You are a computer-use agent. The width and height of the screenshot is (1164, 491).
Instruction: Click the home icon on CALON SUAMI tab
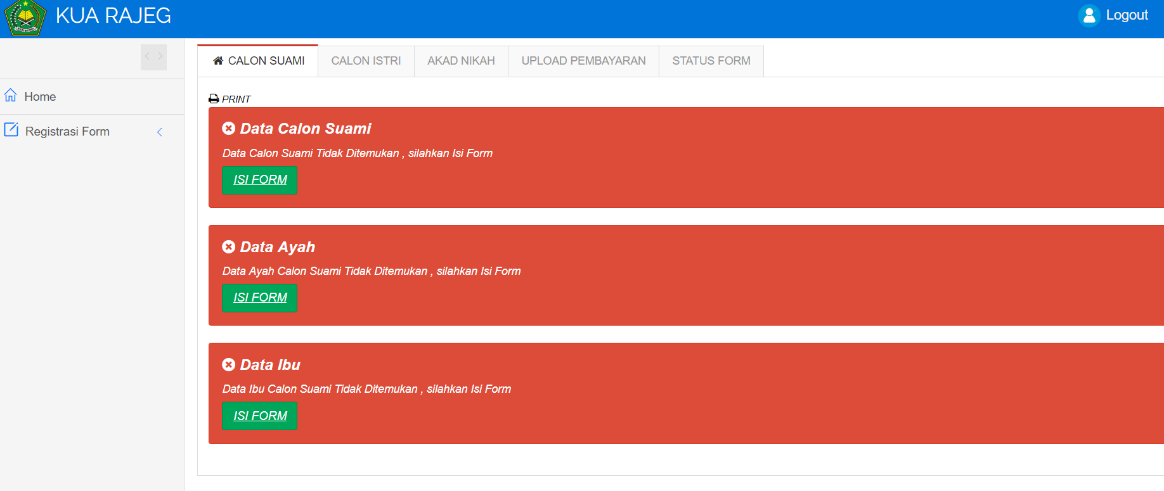(218, 61)
